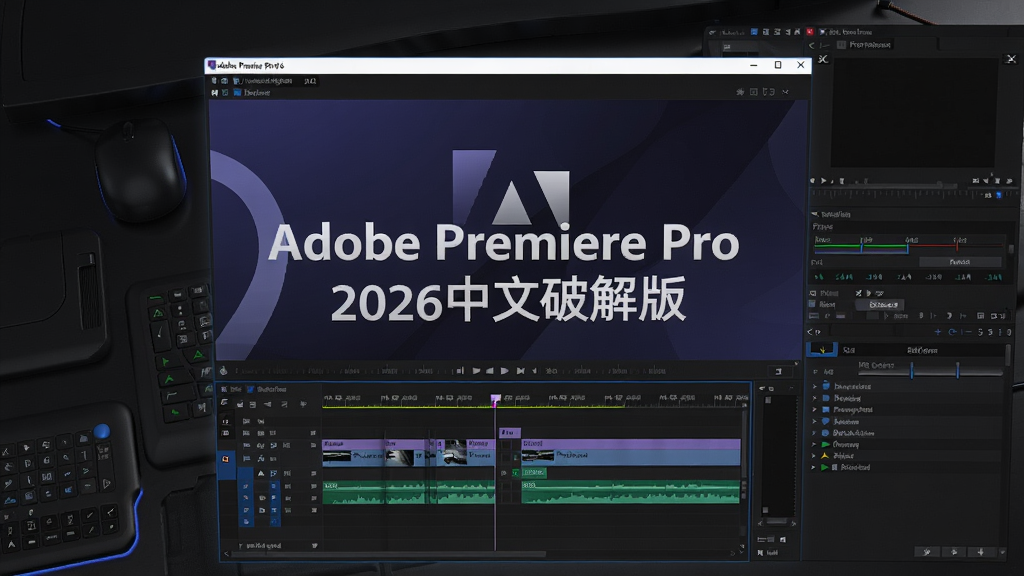Click the gray button below the colored level lines
1024x576 pixels.
960,262
